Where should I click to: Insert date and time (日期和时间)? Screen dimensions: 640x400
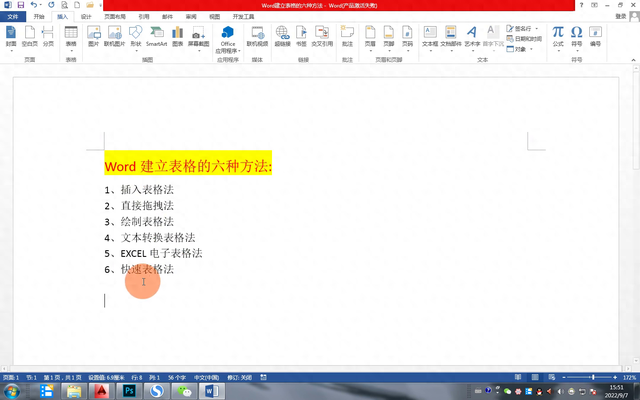coord(524,39)
